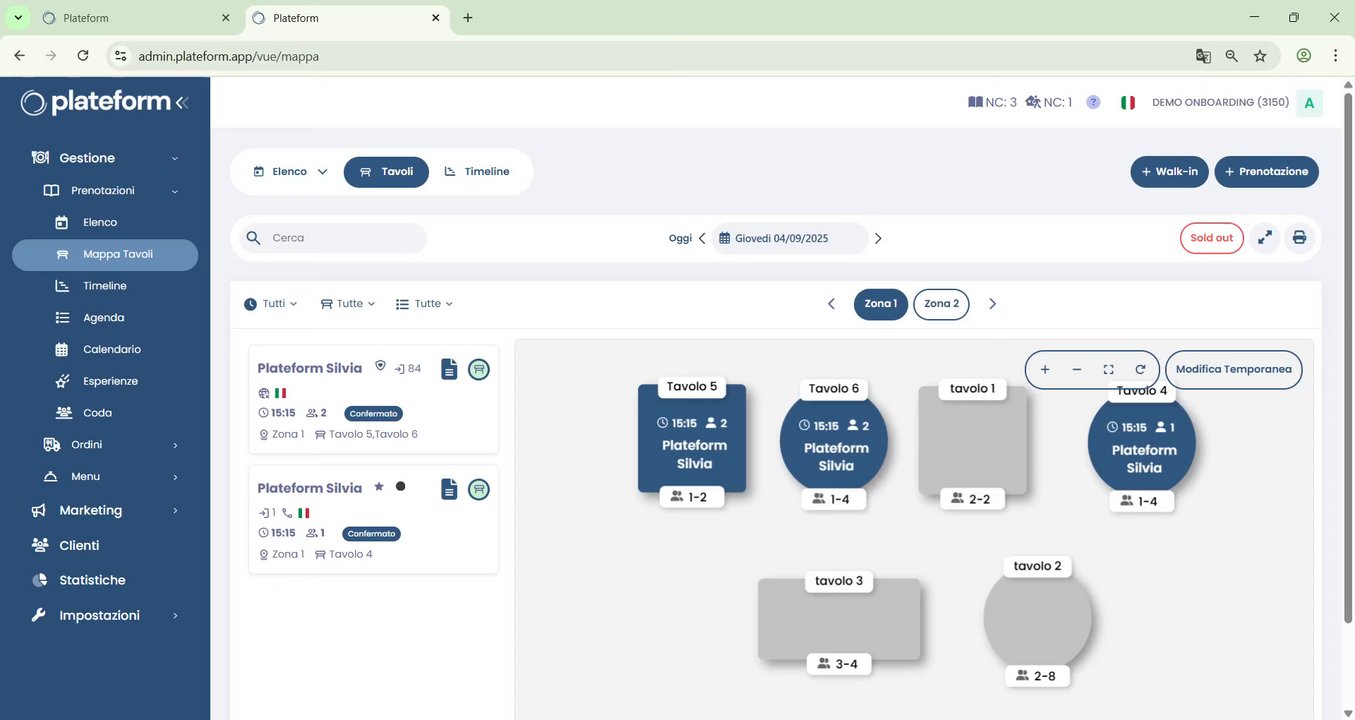Open the Tutte list filter dropdown
Image resolution: width=1355 pixels, height=720 pixels.
(x=425, y=304)
